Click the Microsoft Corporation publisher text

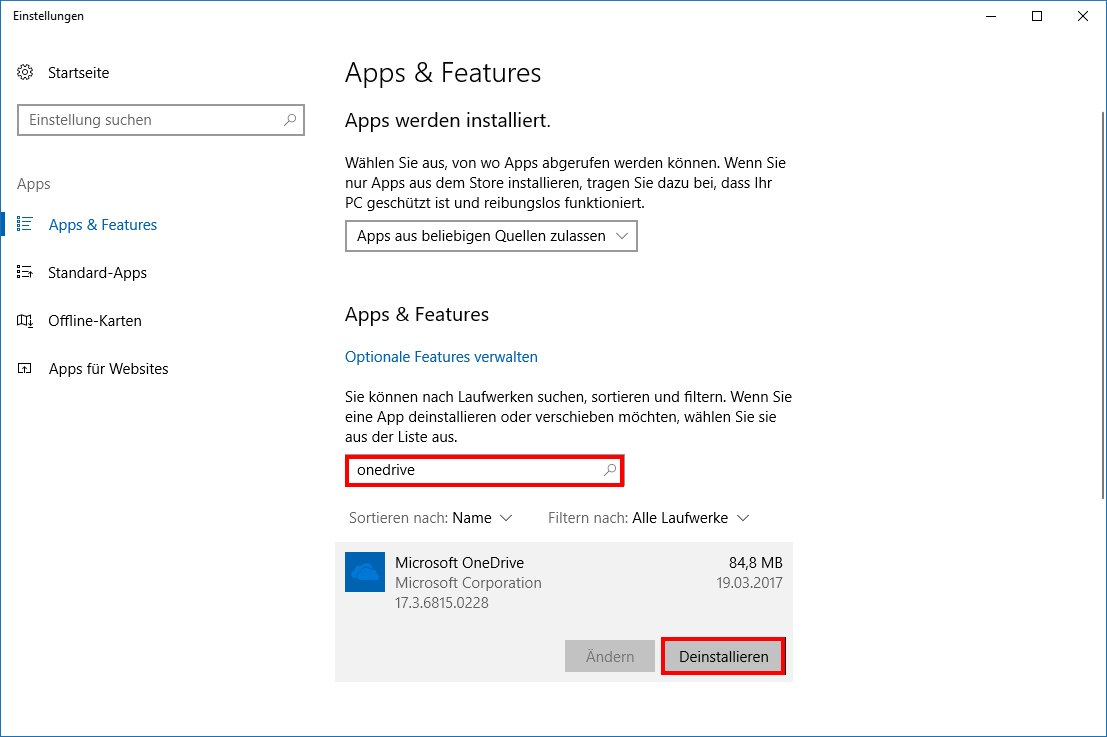[468, 582]
